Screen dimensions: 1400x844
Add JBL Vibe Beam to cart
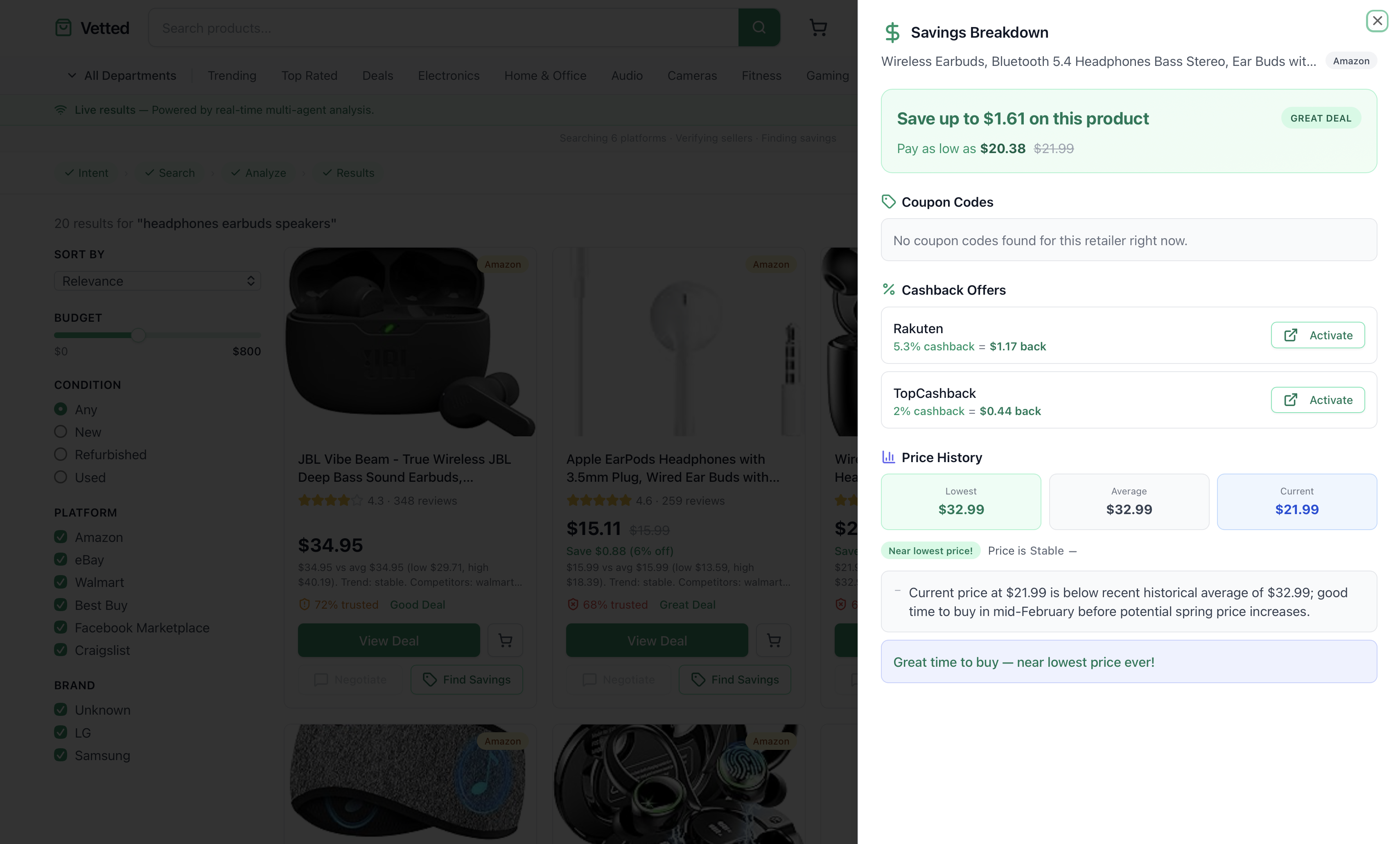[505, 641]
